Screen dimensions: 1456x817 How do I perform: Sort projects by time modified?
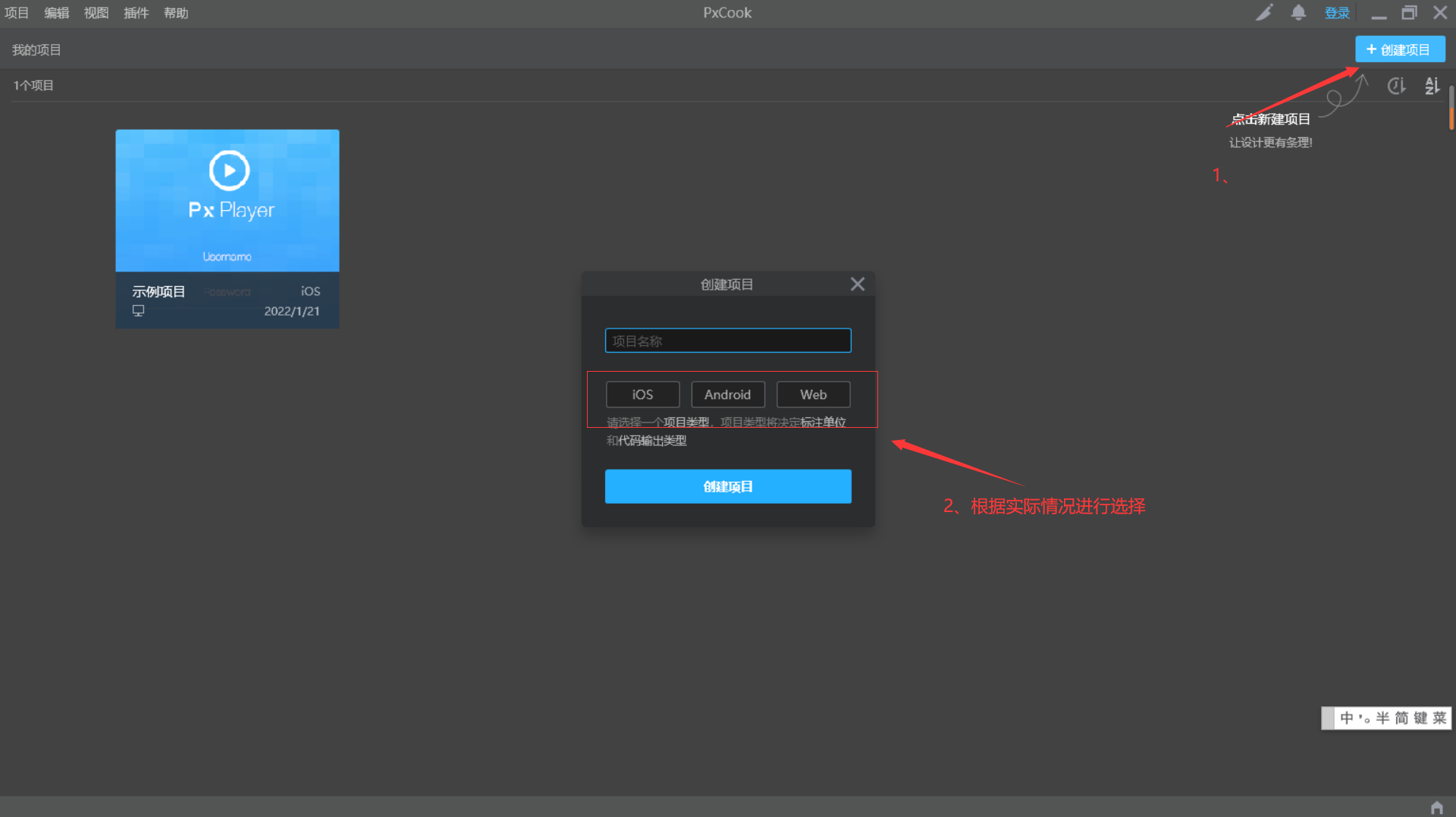[x=1396, y=85]
